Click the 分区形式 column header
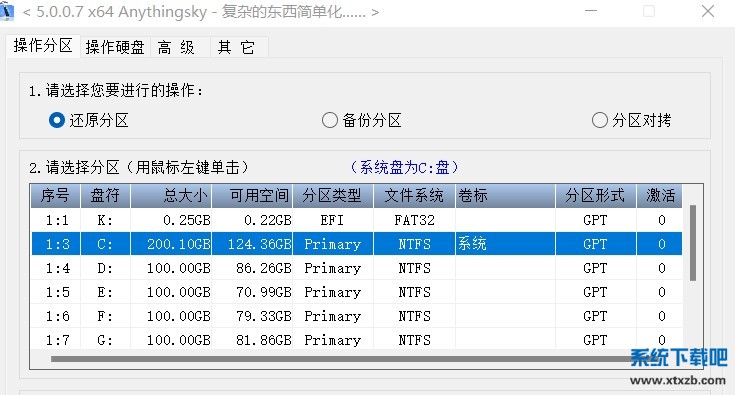This screenshot has width=735, height=395. point(595,195)
